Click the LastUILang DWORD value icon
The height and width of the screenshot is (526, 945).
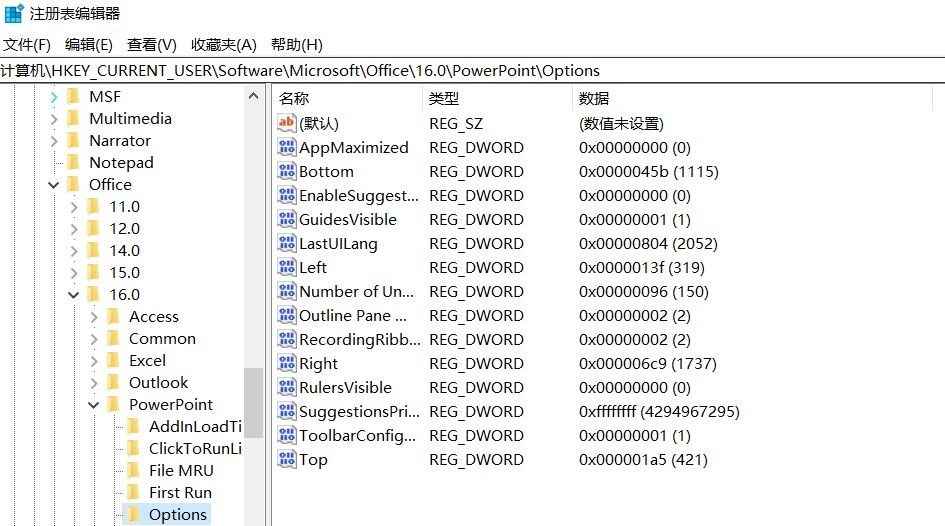286,243
